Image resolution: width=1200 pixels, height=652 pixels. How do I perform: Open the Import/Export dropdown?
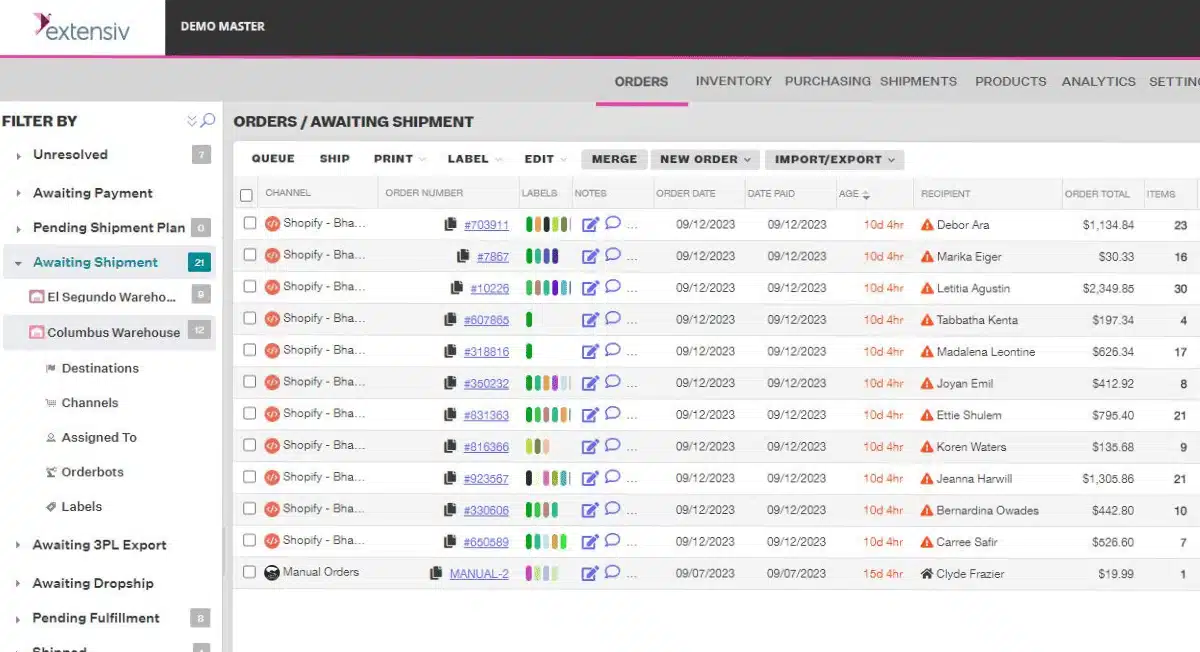pos(834,159)
